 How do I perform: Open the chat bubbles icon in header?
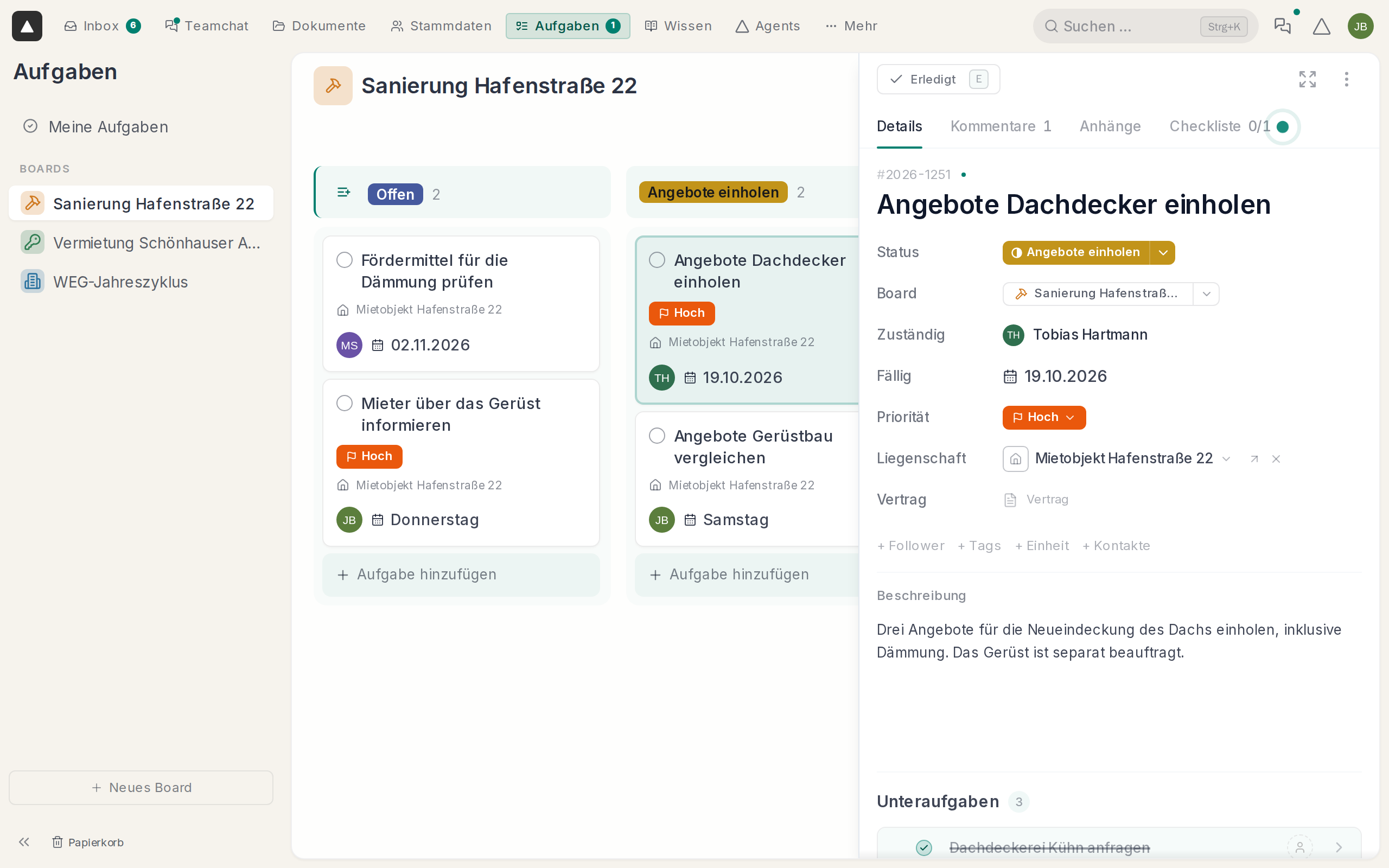pos(1282,26)
